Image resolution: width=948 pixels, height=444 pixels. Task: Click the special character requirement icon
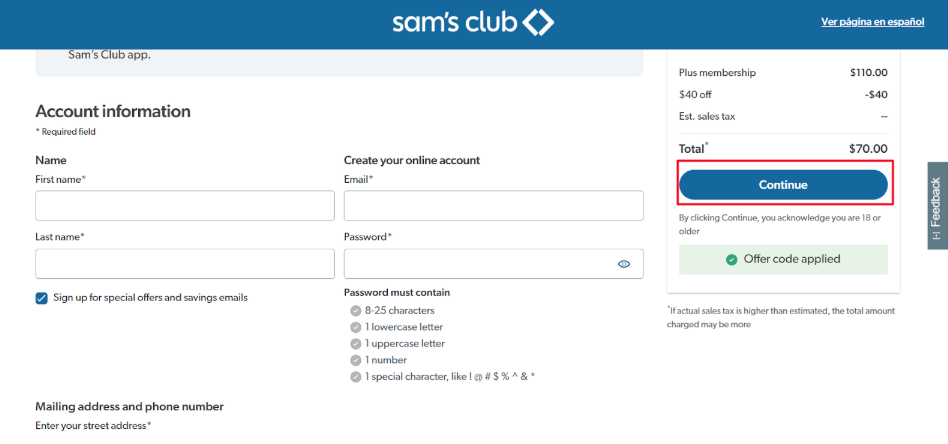[x=356, y=377]
